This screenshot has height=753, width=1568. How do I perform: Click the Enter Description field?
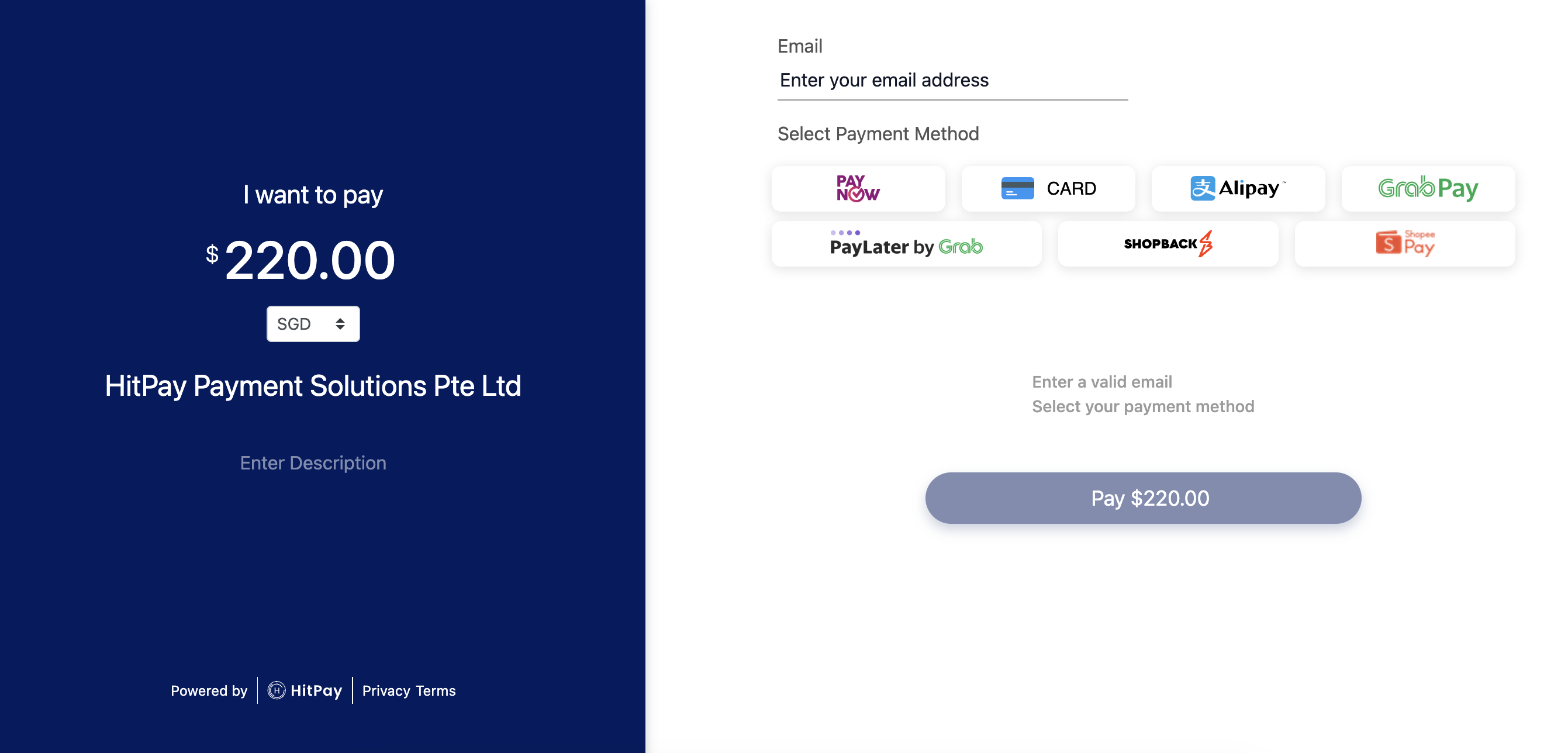click(x=313, y=462)
